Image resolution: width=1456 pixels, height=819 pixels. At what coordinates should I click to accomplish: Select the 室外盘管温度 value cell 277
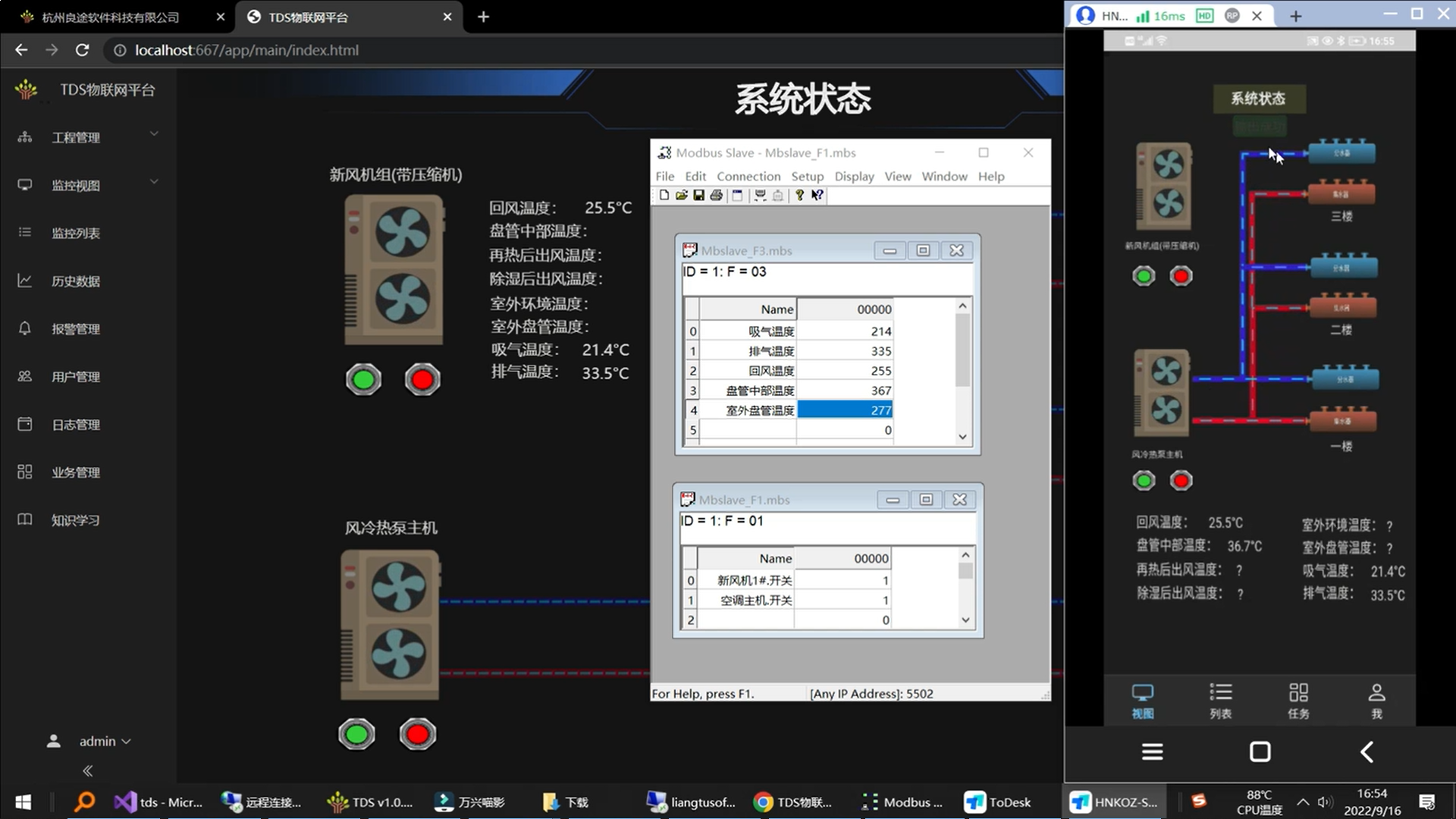pos(844,410)
